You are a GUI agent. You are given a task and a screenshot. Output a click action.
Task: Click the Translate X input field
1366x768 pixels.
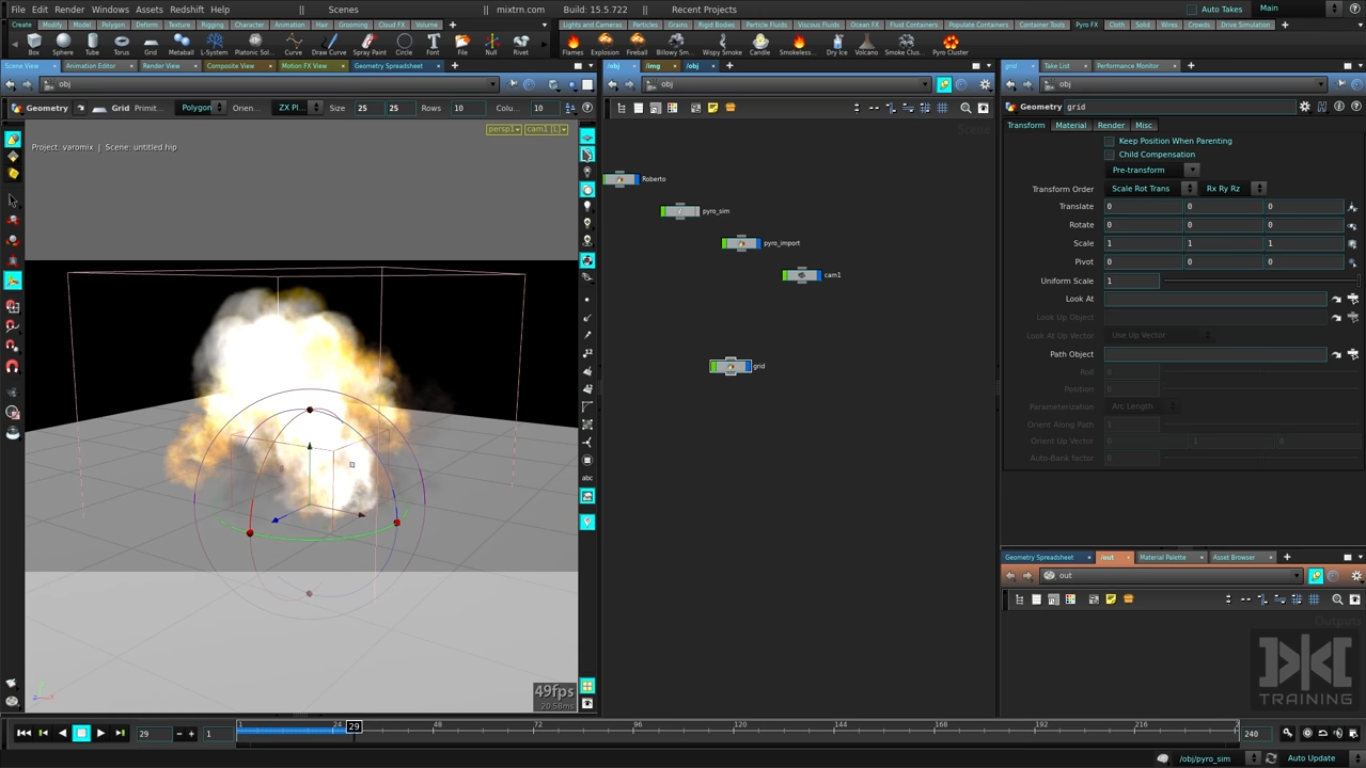pyautogui.click(x=1142, y=207)
